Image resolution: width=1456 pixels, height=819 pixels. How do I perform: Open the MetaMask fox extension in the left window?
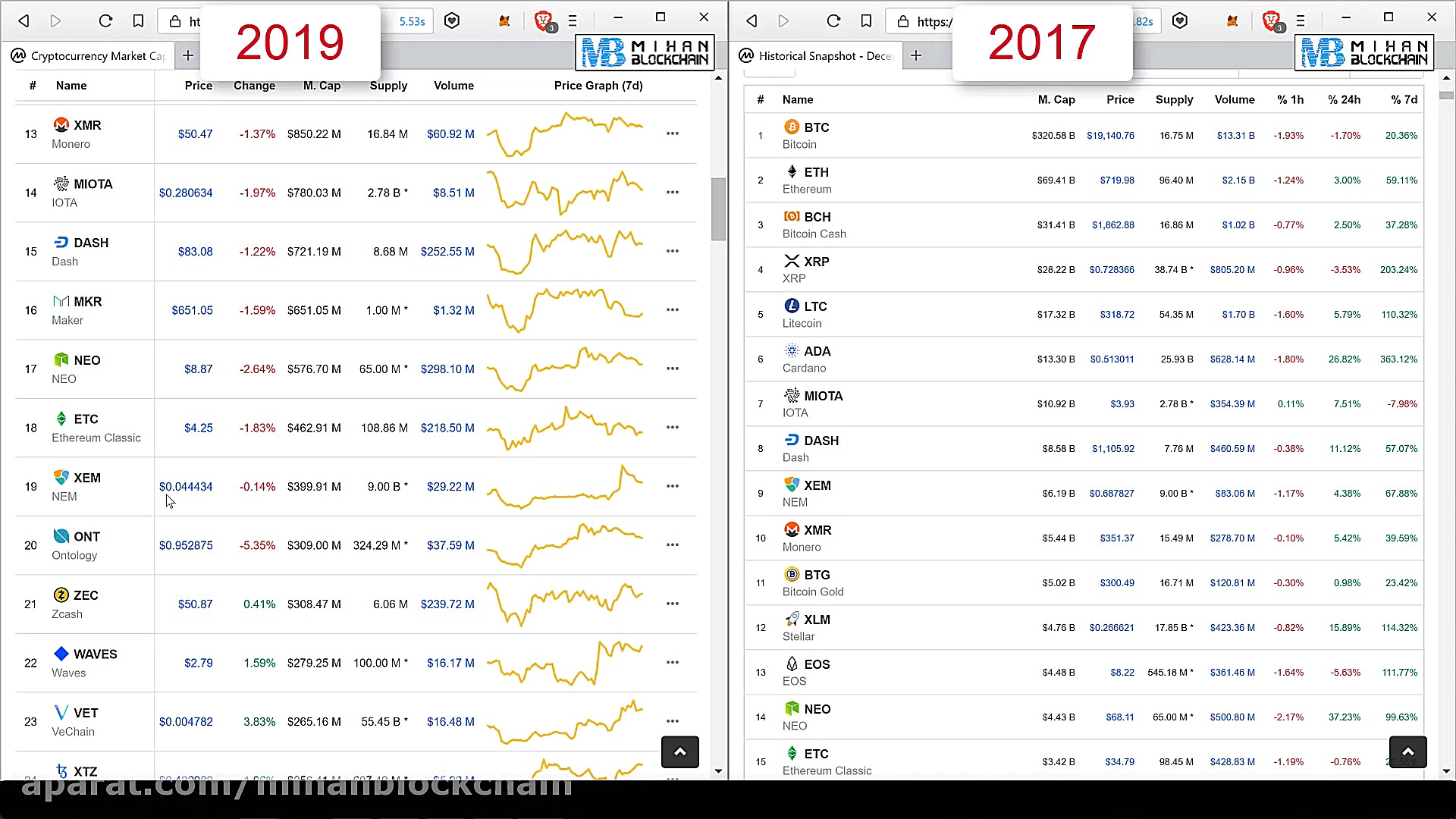point(504,21)
